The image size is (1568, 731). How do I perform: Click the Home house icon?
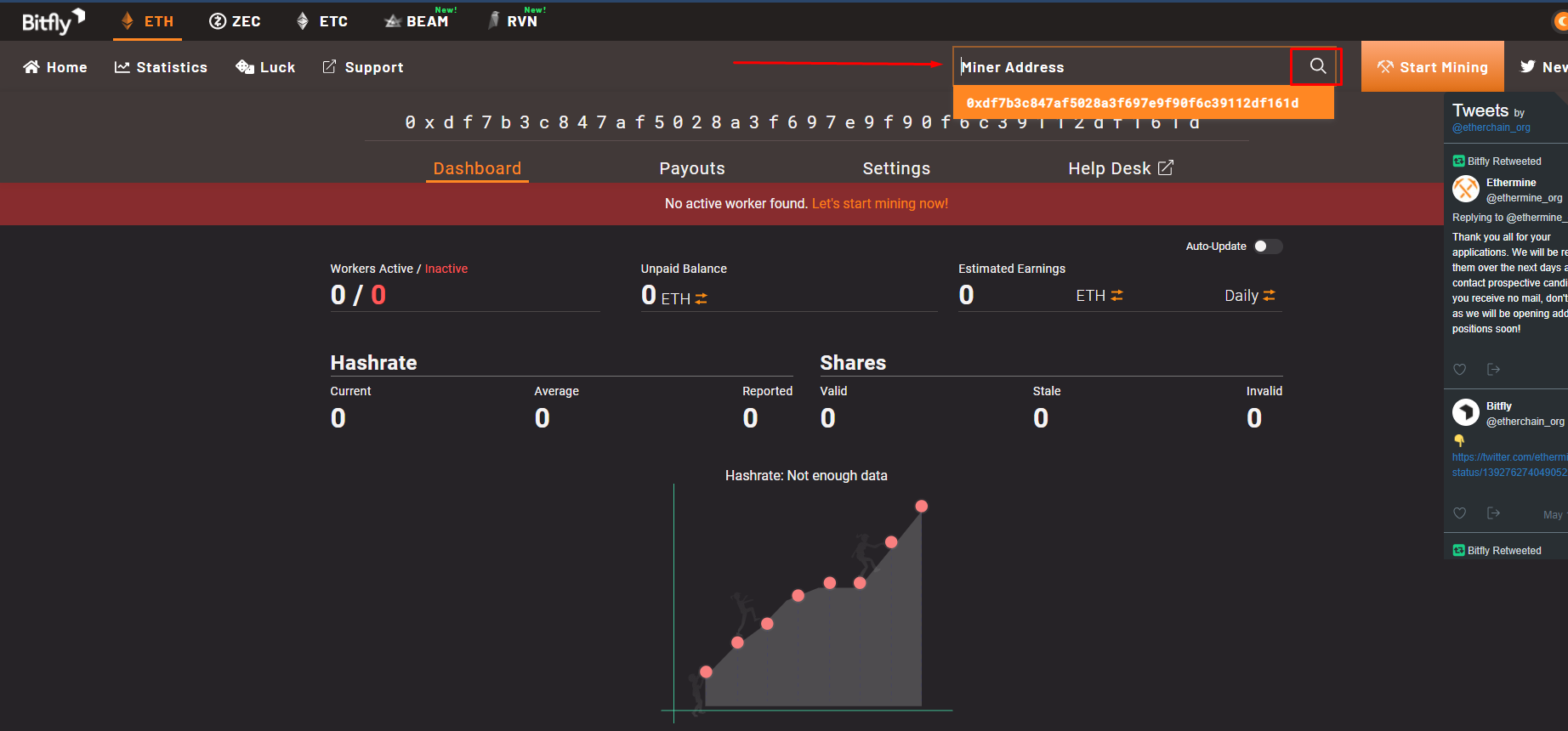click(x=31, y=67)
